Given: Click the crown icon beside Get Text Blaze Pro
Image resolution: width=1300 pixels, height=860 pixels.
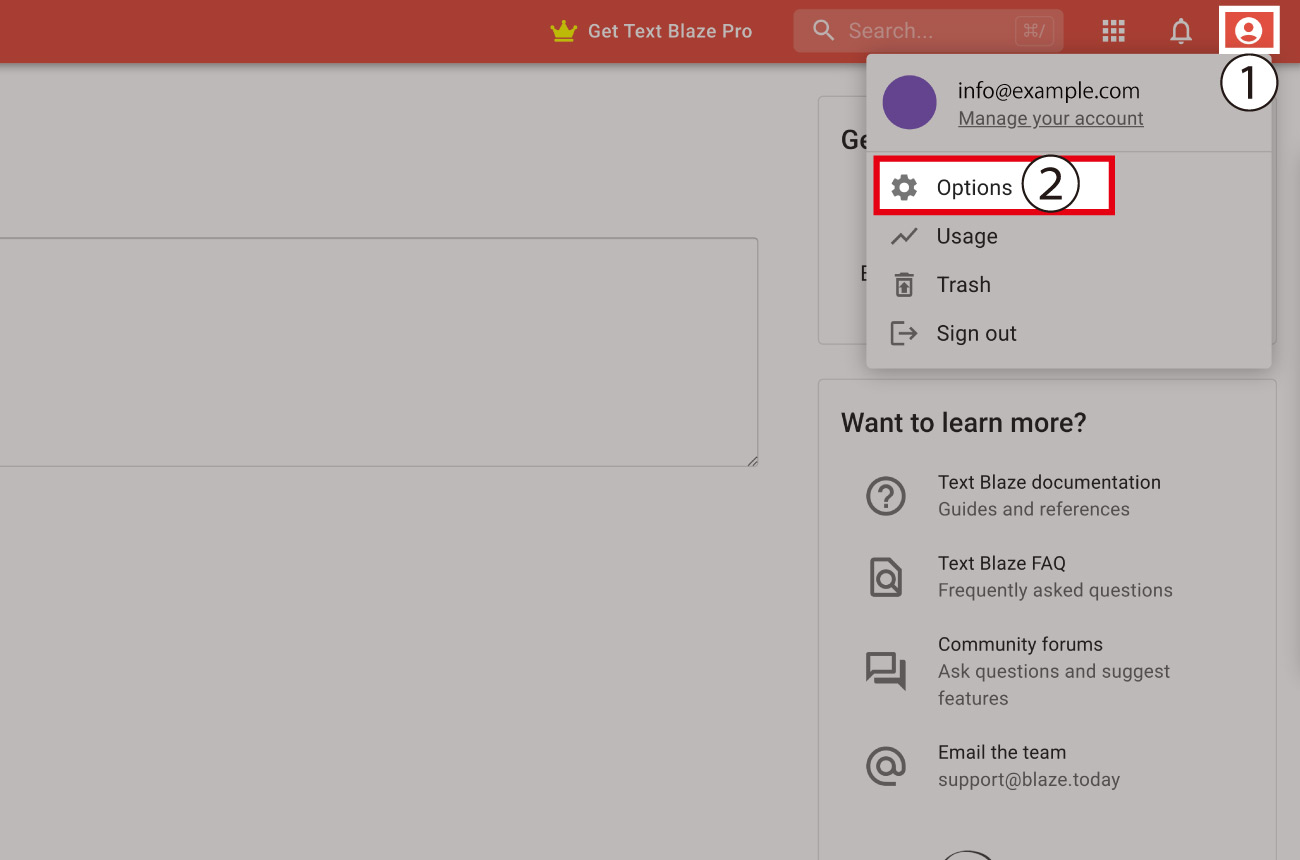Looking at the screenshot, I should point(564,31).
